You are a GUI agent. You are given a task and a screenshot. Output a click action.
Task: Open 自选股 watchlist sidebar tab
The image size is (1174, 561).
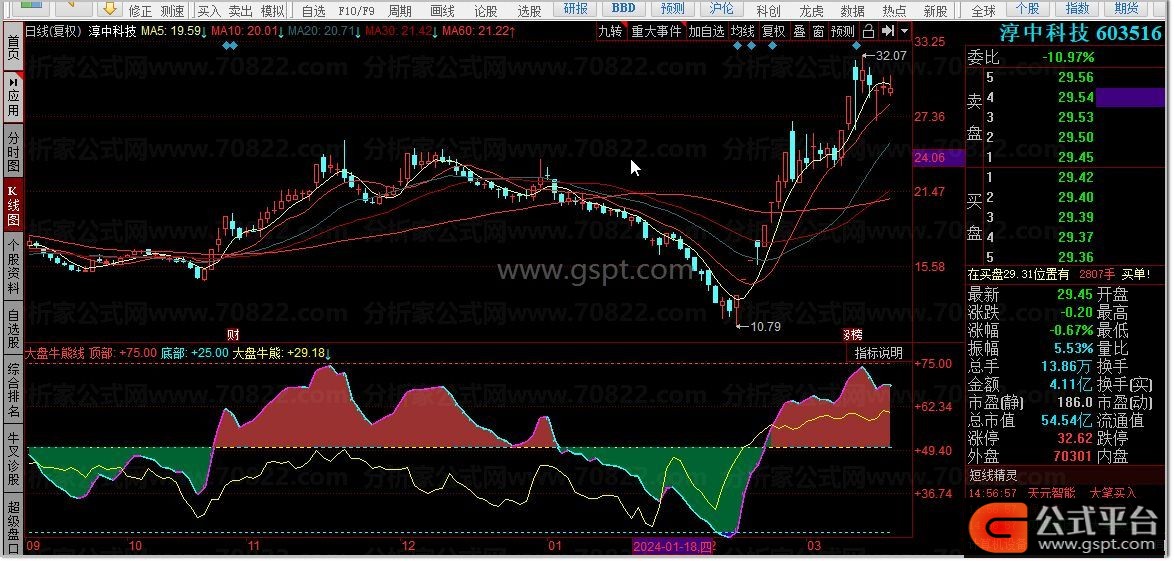click(13, 330)
